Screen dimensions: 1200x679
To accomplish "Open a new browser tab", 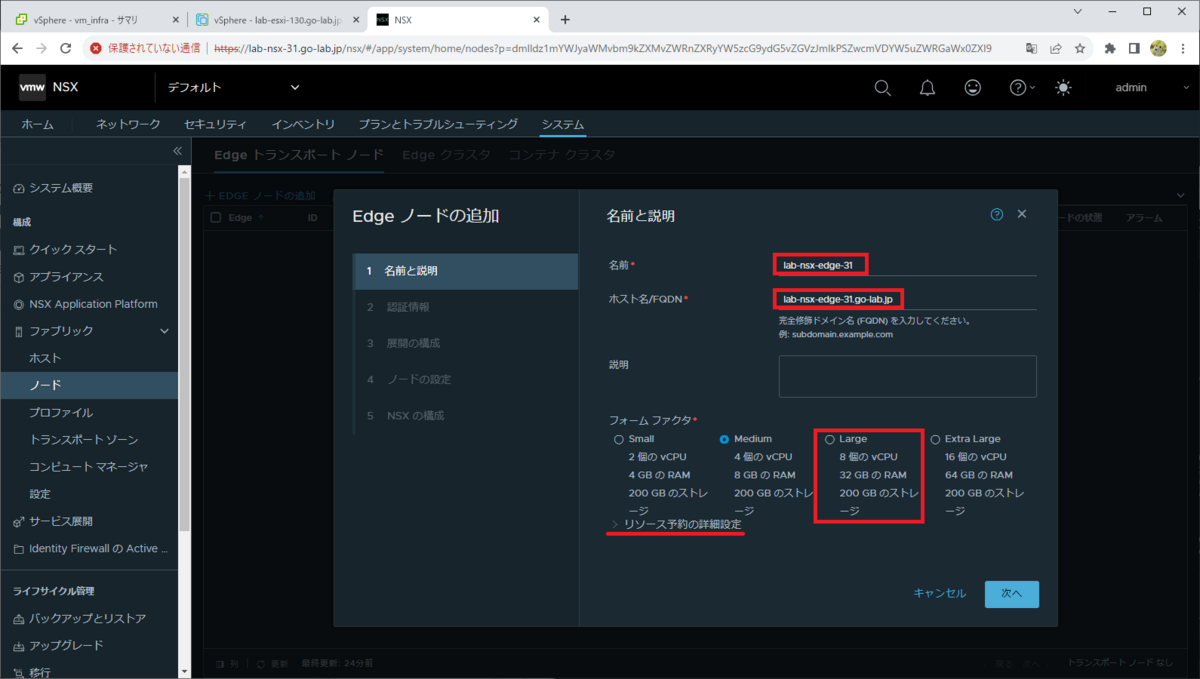I will coord(565,19).
